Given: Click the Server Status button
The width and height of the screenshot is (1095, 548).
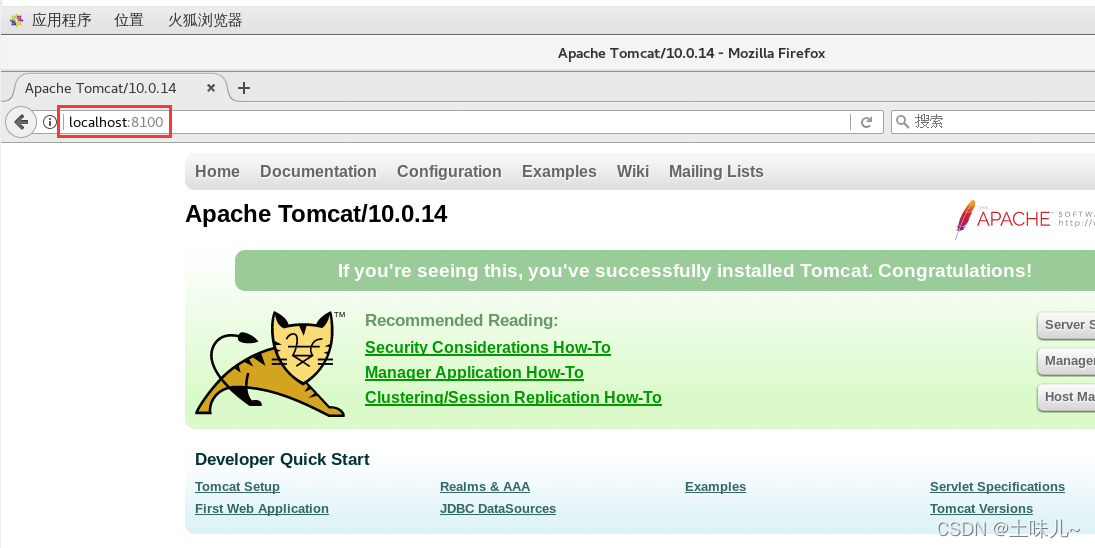Looking at the screenshot, I should pos(1066,325).
